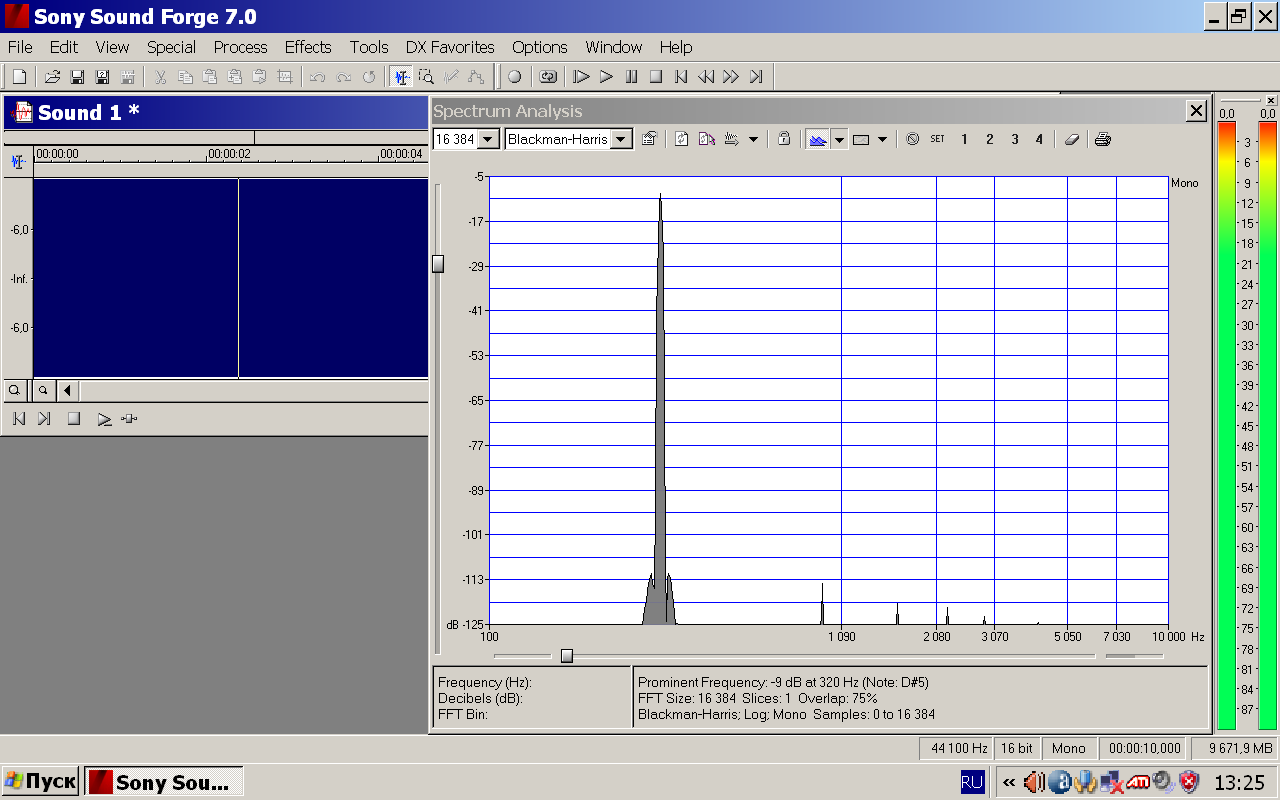Image resolution: width=1280 pixels, height=800 pixels.
Task: Click the Print spectrum printer icon
Action: point(1103,140)
